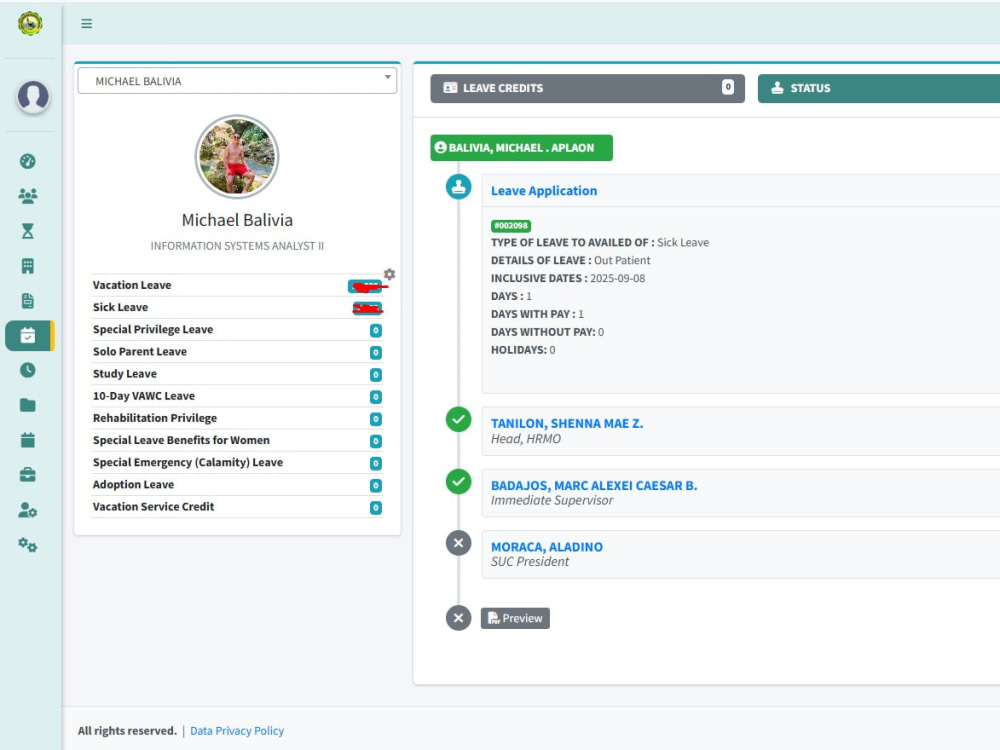1000x750 pixels.
Task: Click the 10-Day VAWC Leave count badge
Action: [376, 397]
